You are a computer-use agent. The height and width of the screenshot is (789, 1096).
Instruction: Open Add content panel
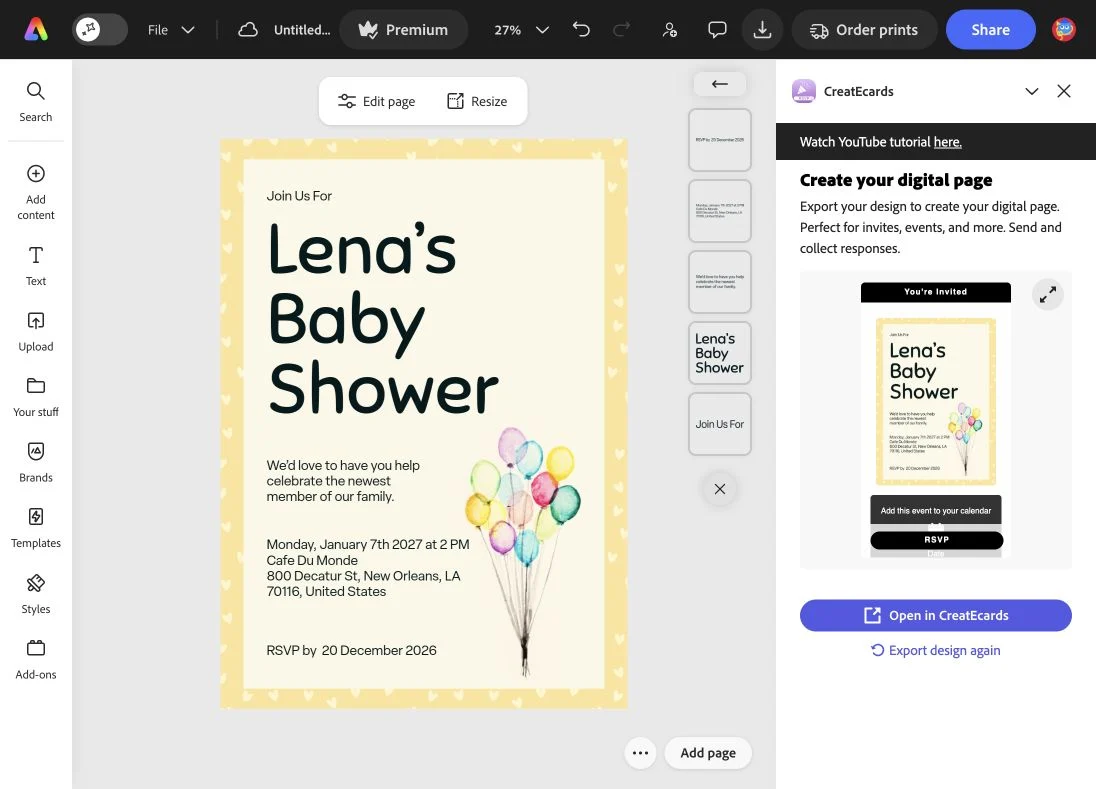(x=36, y=193)
